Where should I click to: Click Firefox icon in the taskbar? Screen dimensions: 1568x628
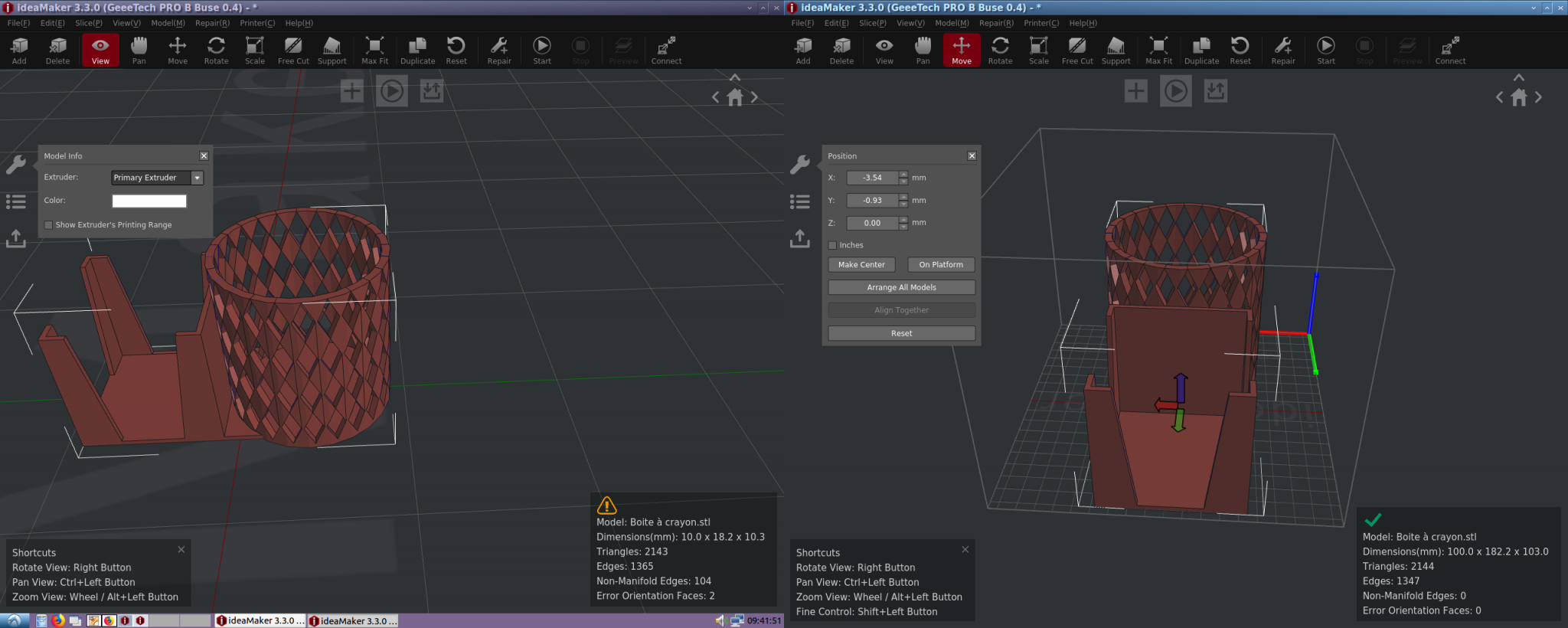click(58, 621)
